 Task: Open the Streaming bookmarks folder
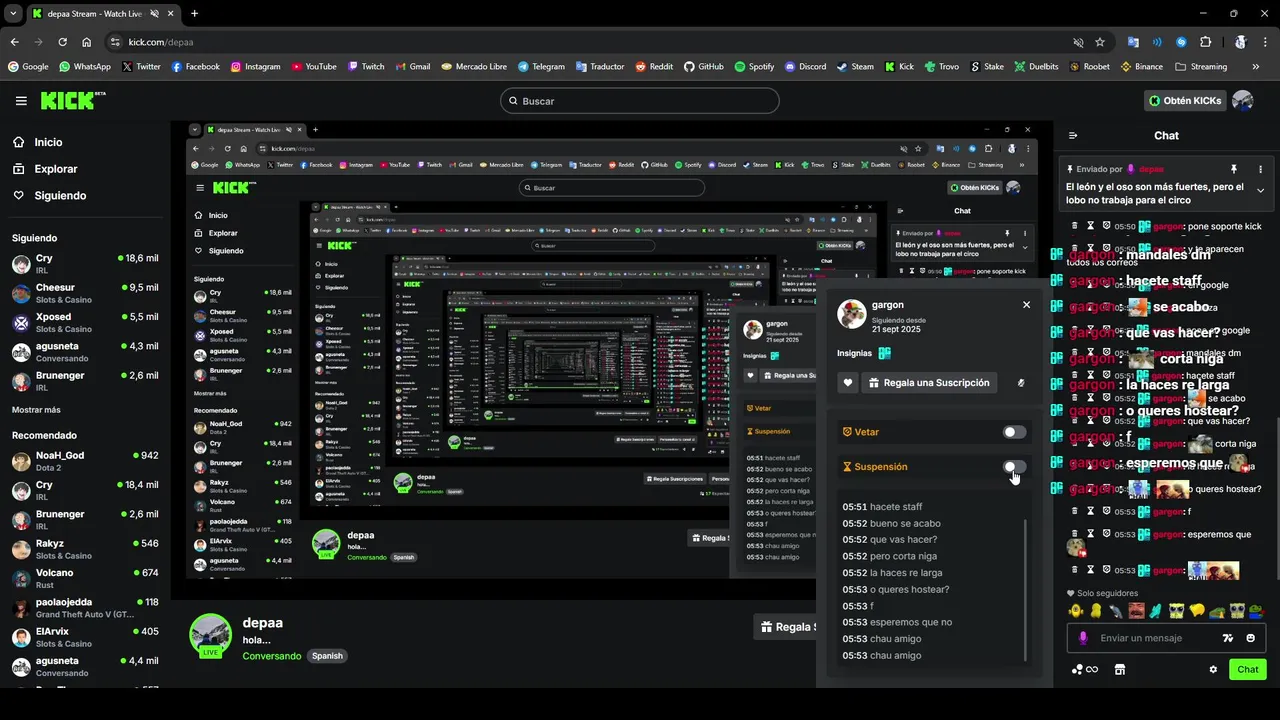click(1201, 67)
